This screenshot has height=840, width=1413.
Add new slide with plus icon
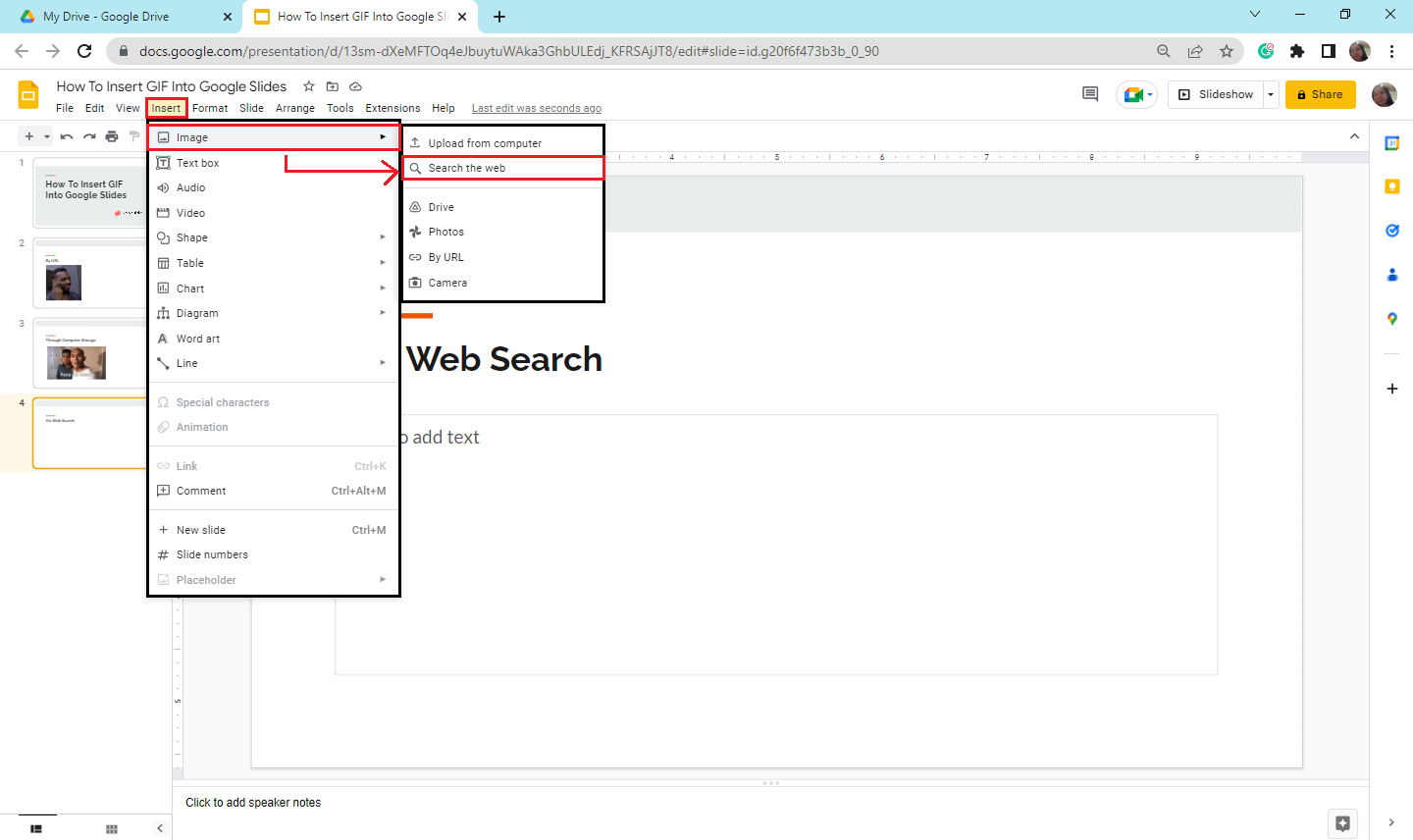point(29,136)
